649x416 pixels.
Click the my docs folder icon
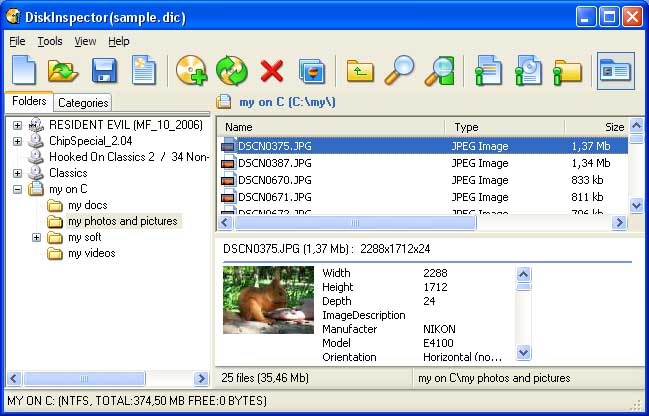pyautogui.click(x=55, y=205)
